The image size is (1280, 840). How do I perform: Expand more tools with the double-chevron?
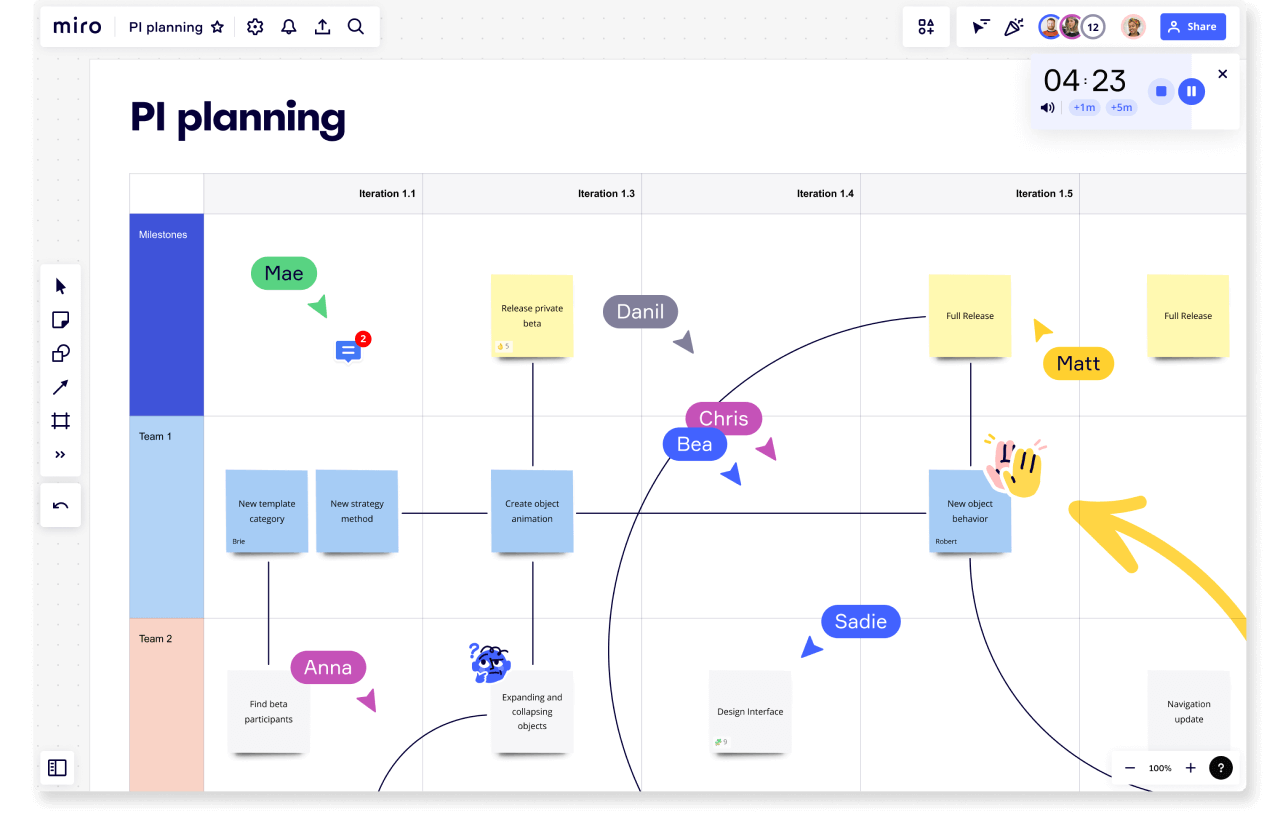(x=60, y=454)
